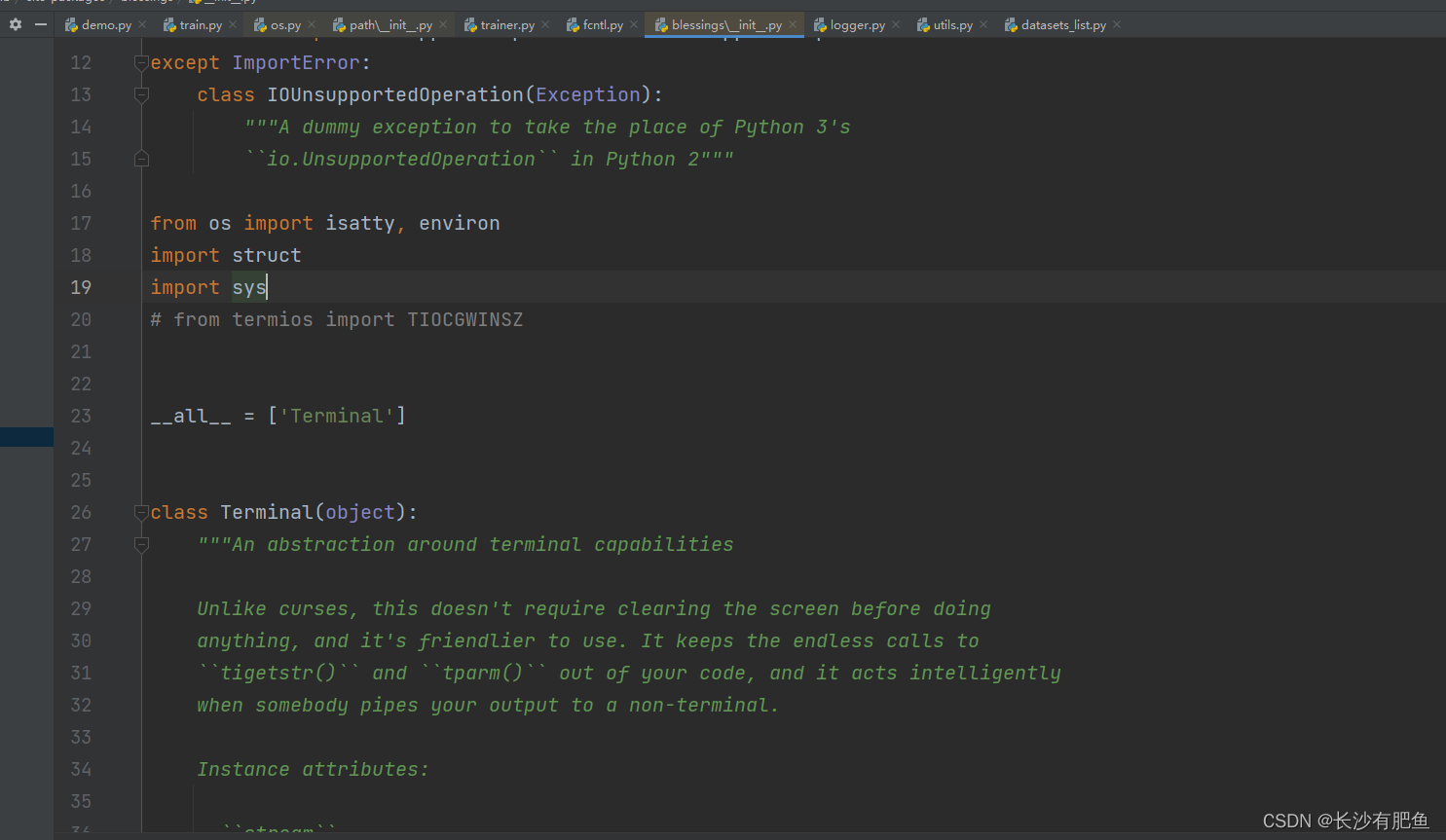This screenshot has width=1446, height=840.
Task: Close the os.py tab
Action: tap(312, 24)
